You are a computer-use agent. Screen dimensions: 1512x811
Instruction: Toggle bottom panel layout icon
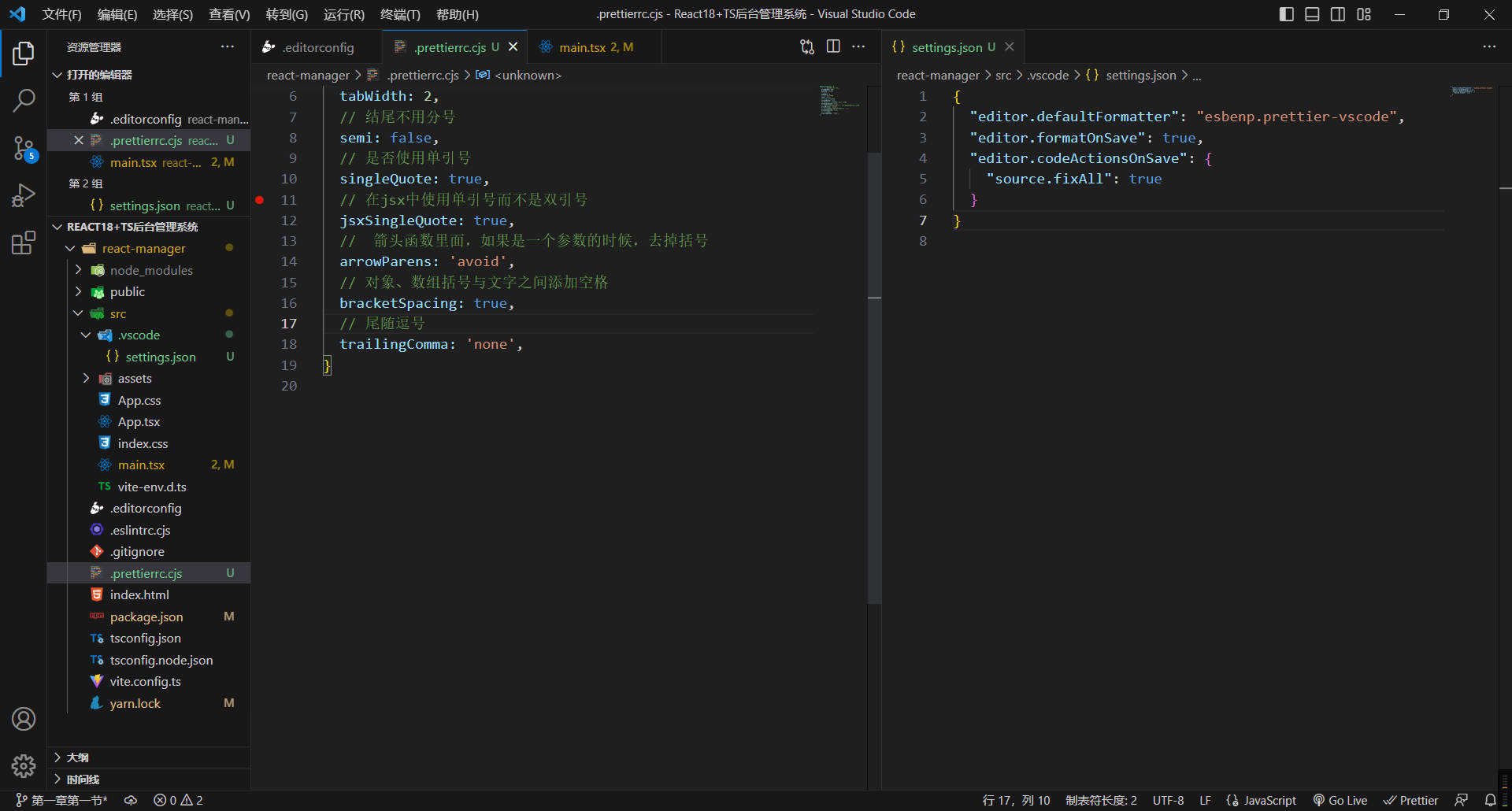(1312, 14)
